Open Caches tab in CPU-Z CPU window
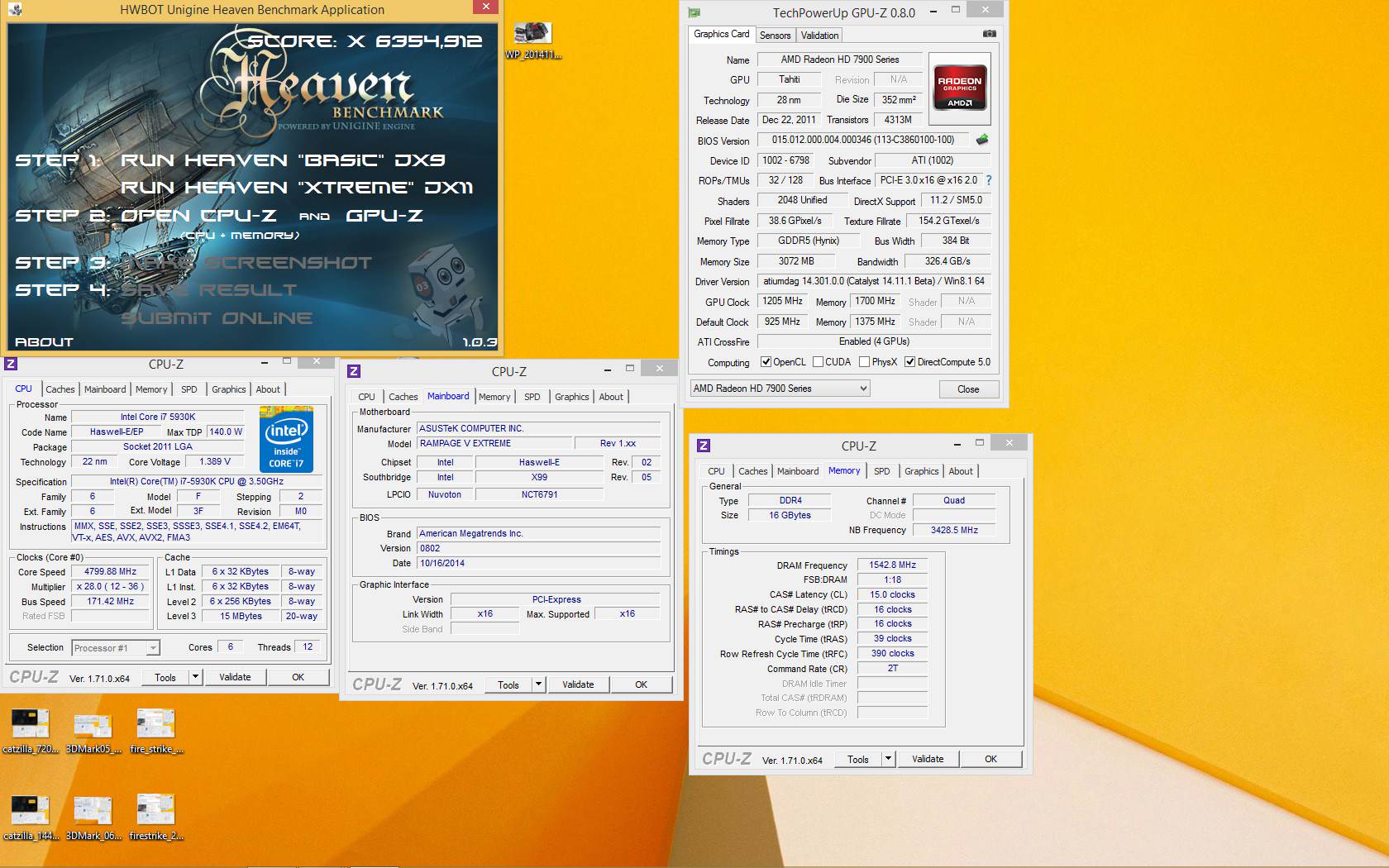This screenshot has width=1389, height=868. pyautogui.click(x=60, y=389)
